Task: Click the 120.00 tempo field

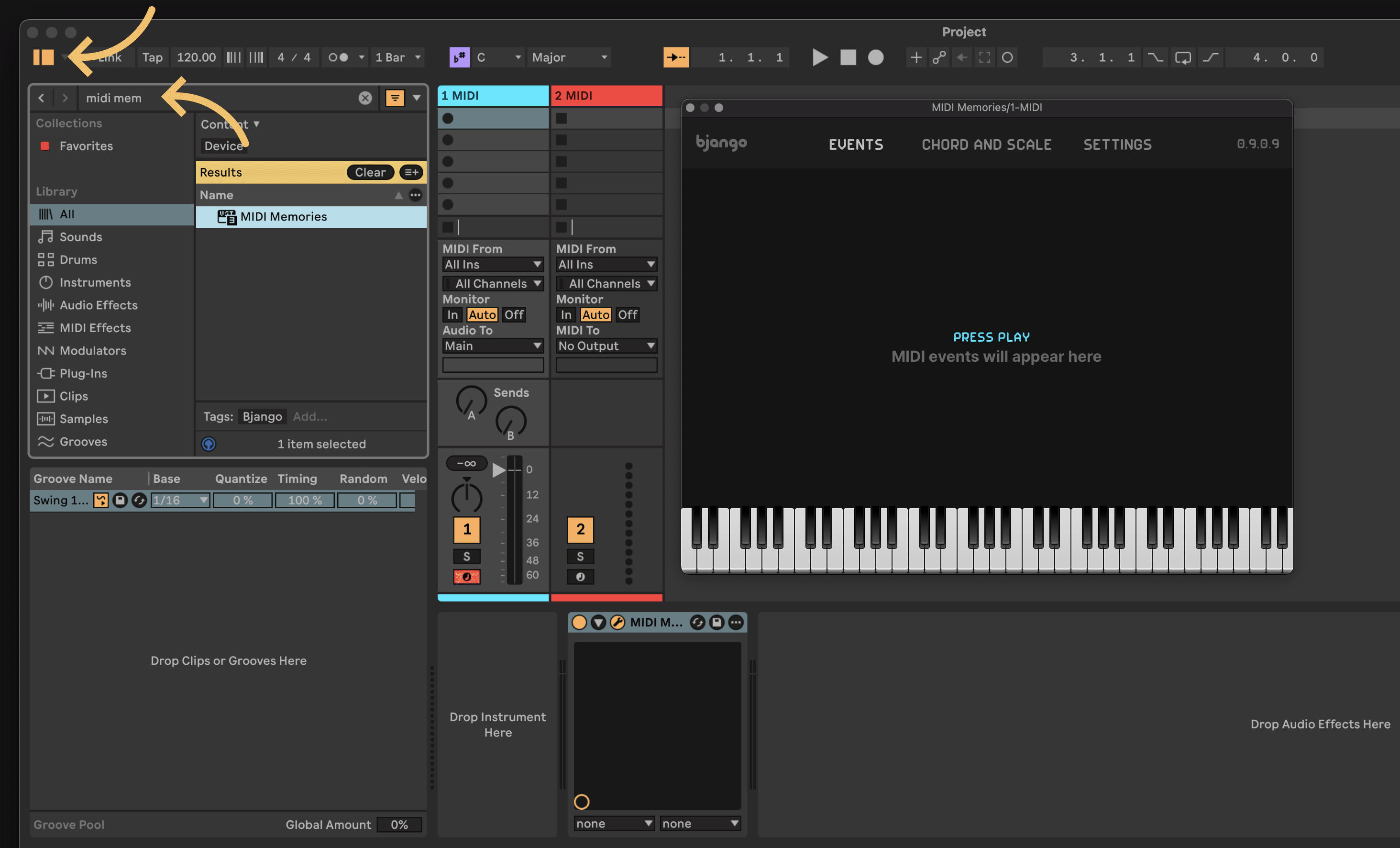Action: (x=196, y=57)
